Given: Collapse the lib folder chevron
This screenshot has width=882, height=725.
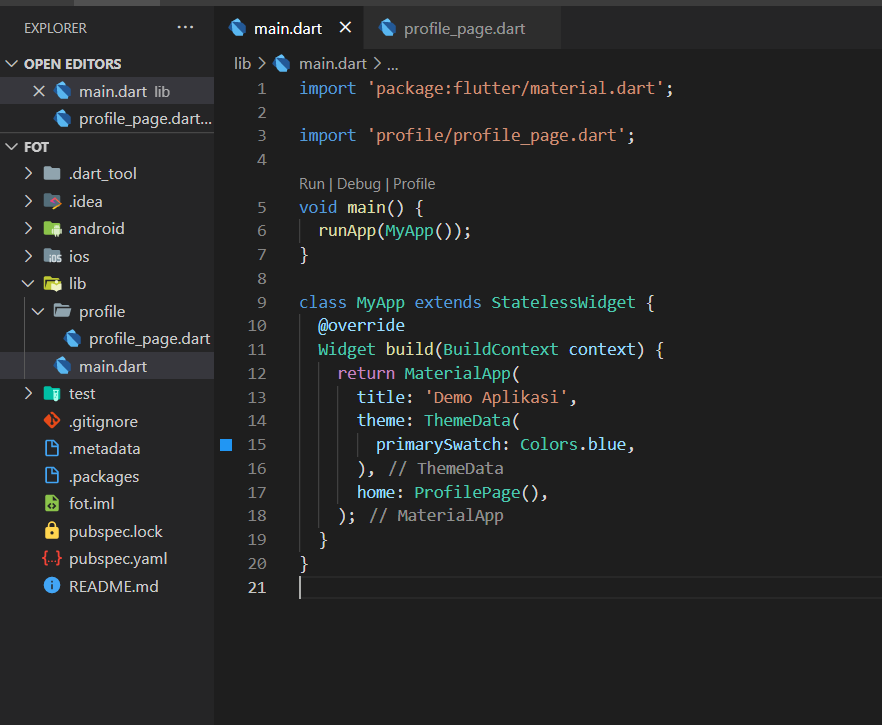Looking at the screenshot, I should (28, 284).
